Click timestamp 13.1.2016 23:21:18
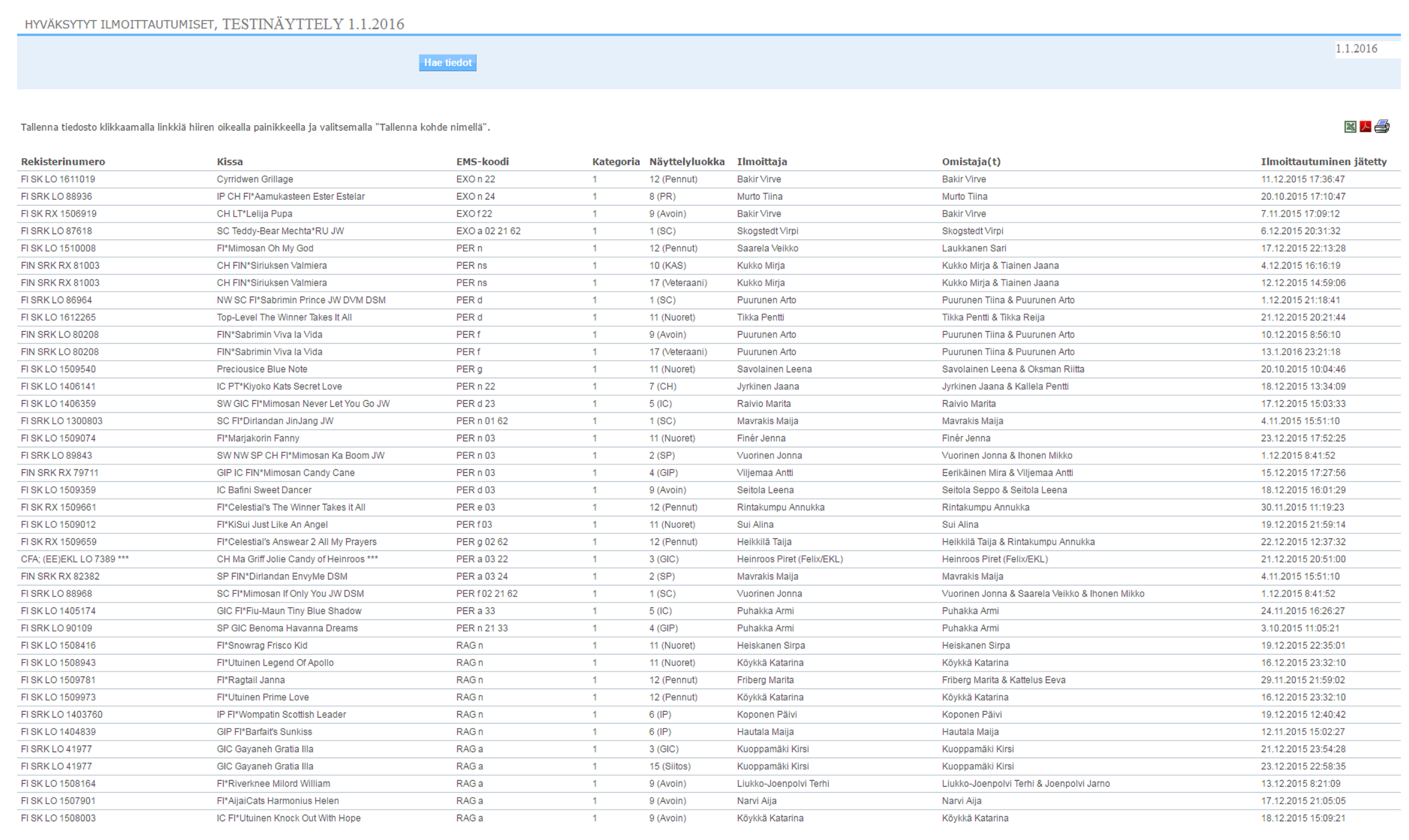Image resolution: width=1409 pixels, height=840 pixels. 1300,352
